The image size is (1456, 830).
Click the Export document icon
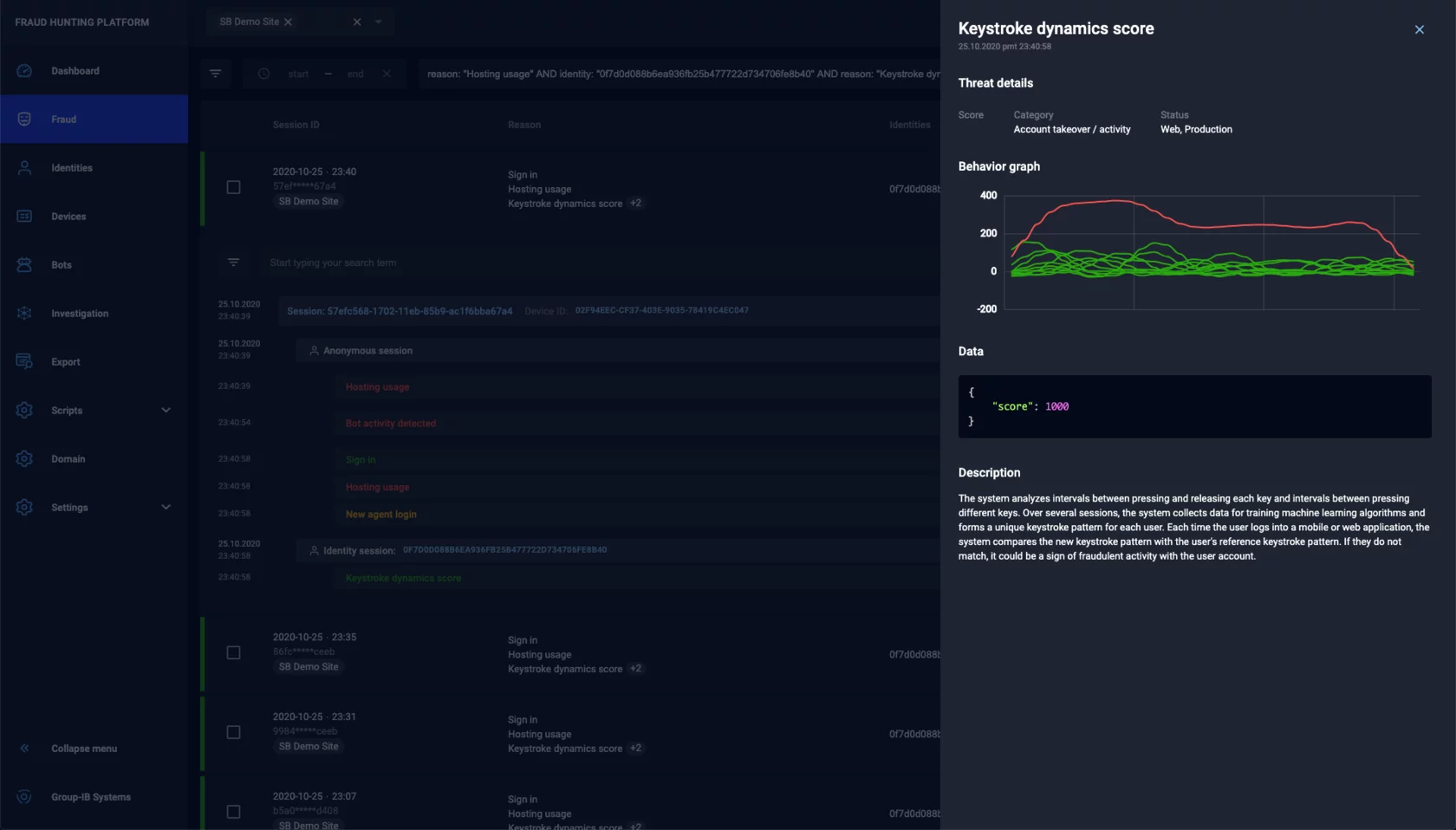[x=23, y=361]
